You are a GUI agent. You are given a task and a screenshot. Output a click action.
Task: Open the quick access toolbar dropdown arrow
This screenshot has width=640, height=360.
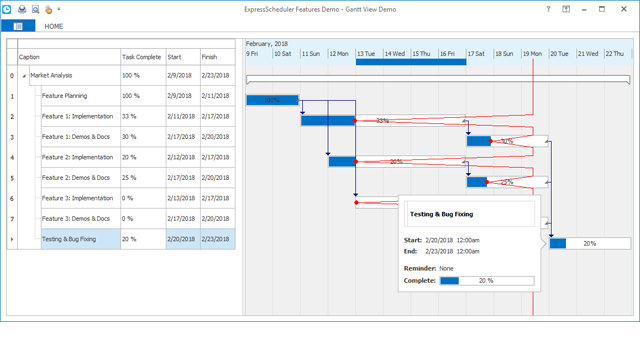coord(59,9)
